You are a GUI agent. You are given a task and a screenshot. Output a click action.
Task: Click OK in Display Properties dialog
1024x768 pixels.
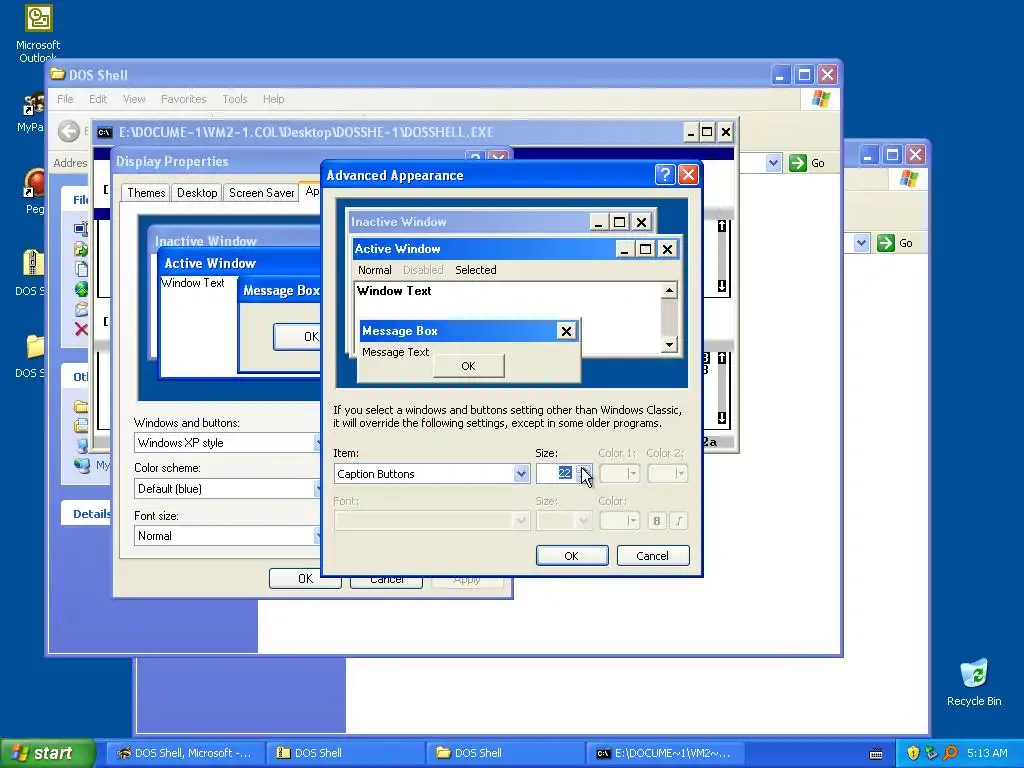(305, 579)
